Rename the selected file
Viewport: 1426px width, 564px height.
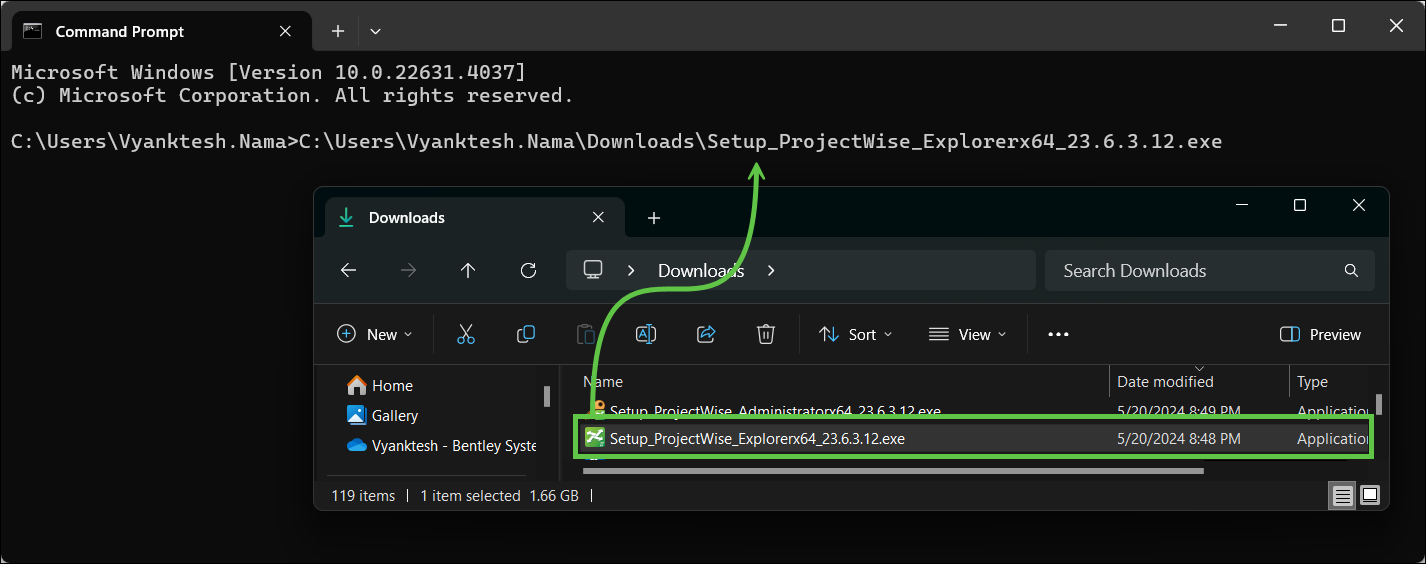(x=646, y=334)
